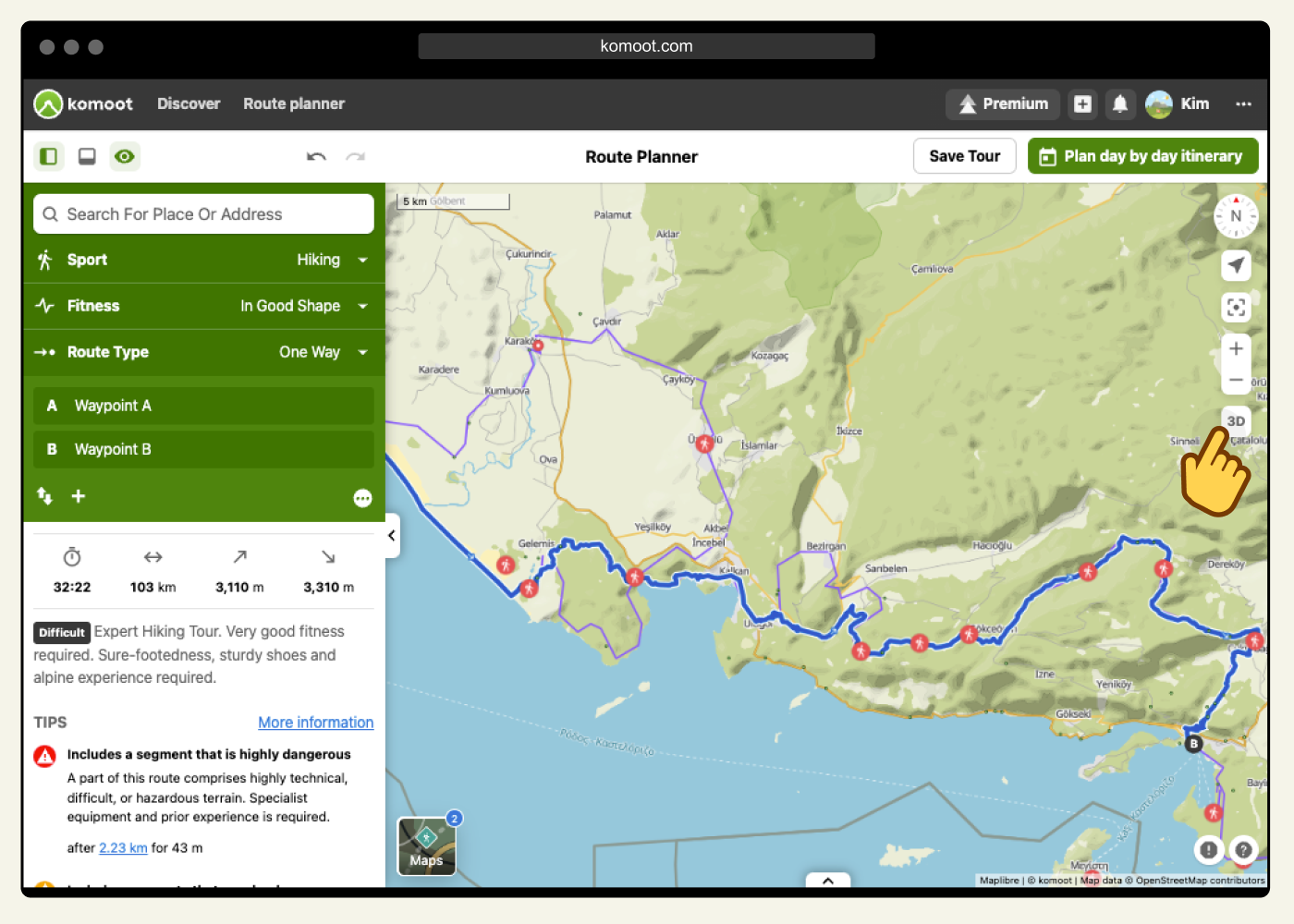Viewport: 1294px width, 924px height.
Task: Expand the bottom elevation panel chevron
Action: coord(828,881)
